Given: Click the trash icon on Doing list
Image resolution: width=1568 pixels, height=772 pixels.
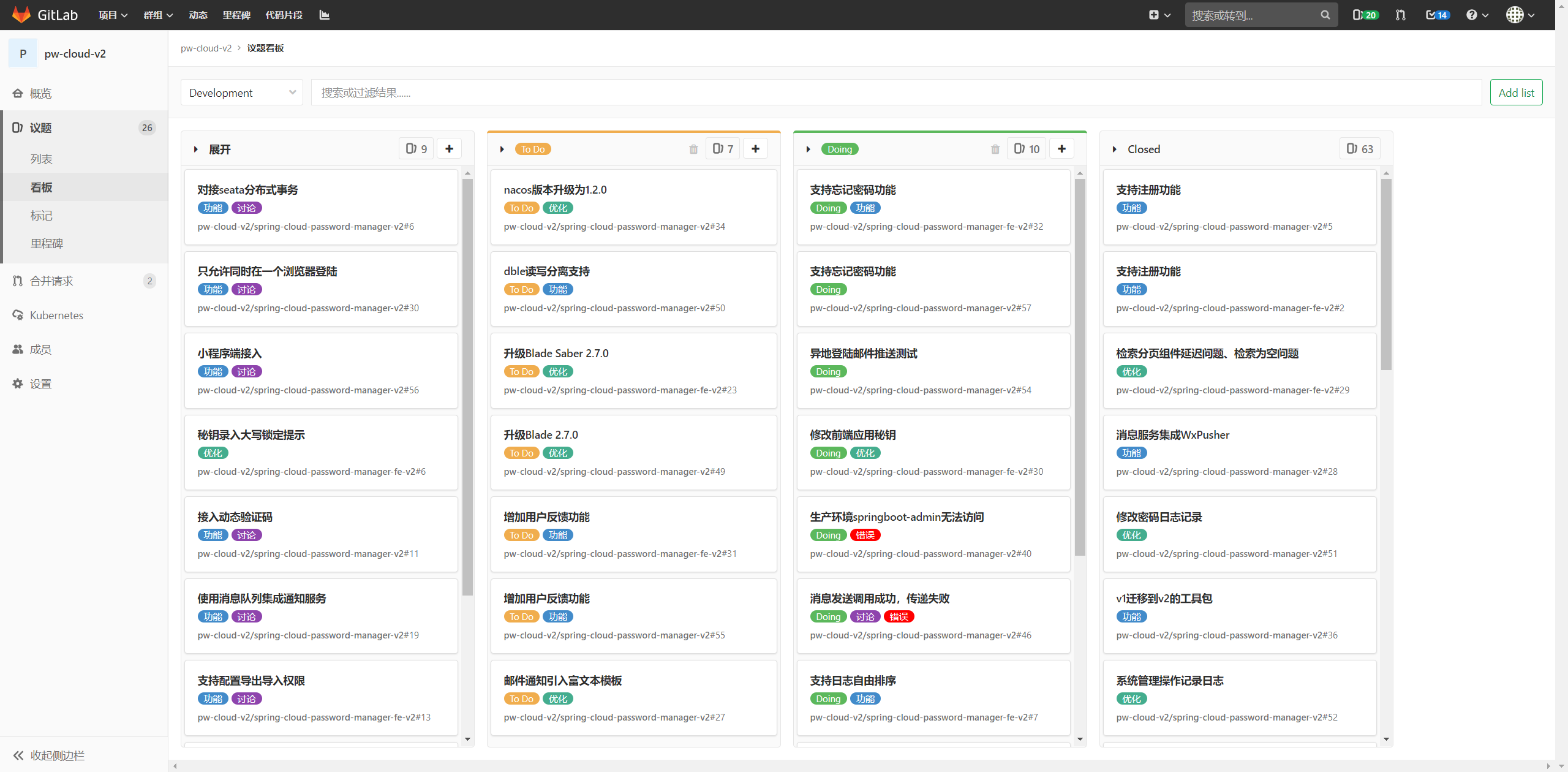Looking at the screenshot, I should coord(995,149).
